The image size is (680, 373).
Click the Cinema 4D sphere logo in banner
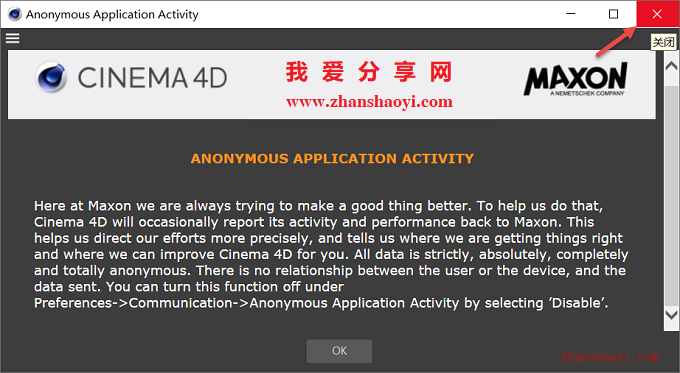tap(51, 77)
